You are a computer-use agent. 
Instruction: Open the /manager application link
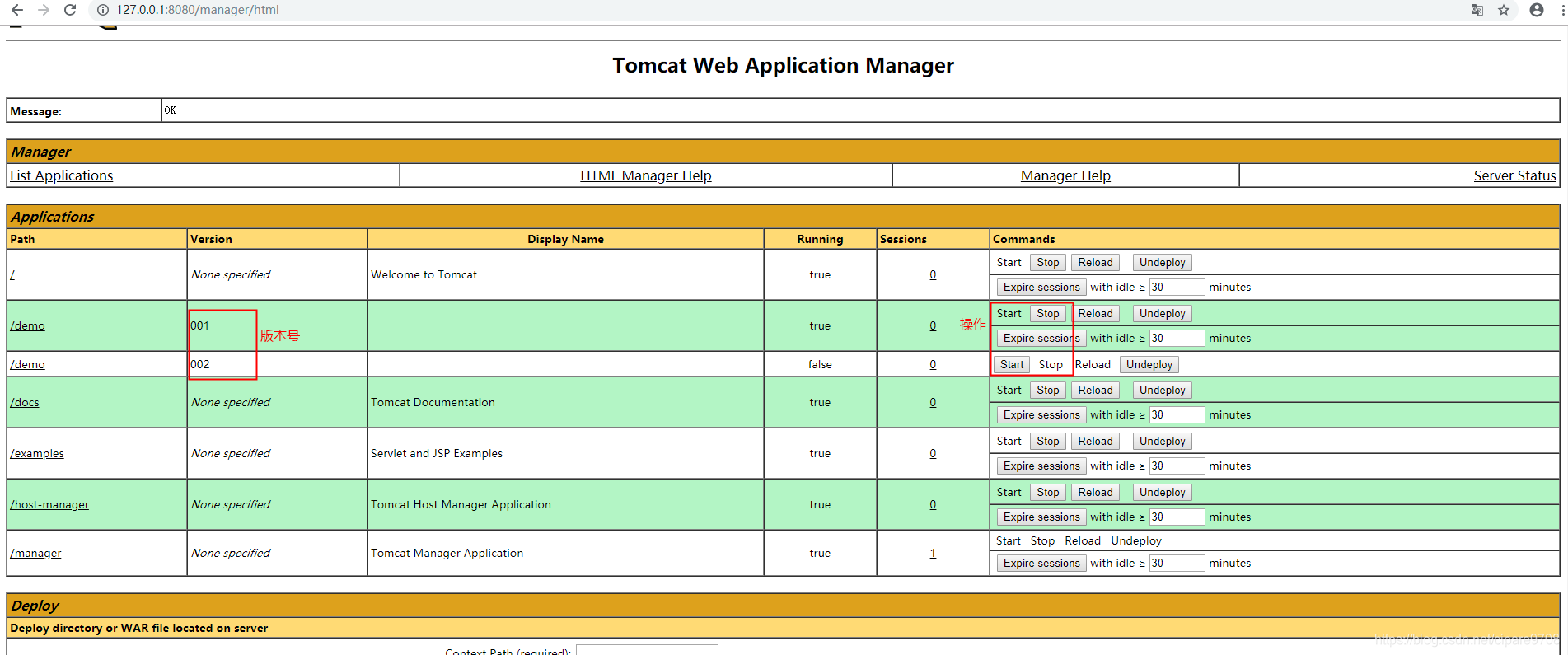[35, 553]
